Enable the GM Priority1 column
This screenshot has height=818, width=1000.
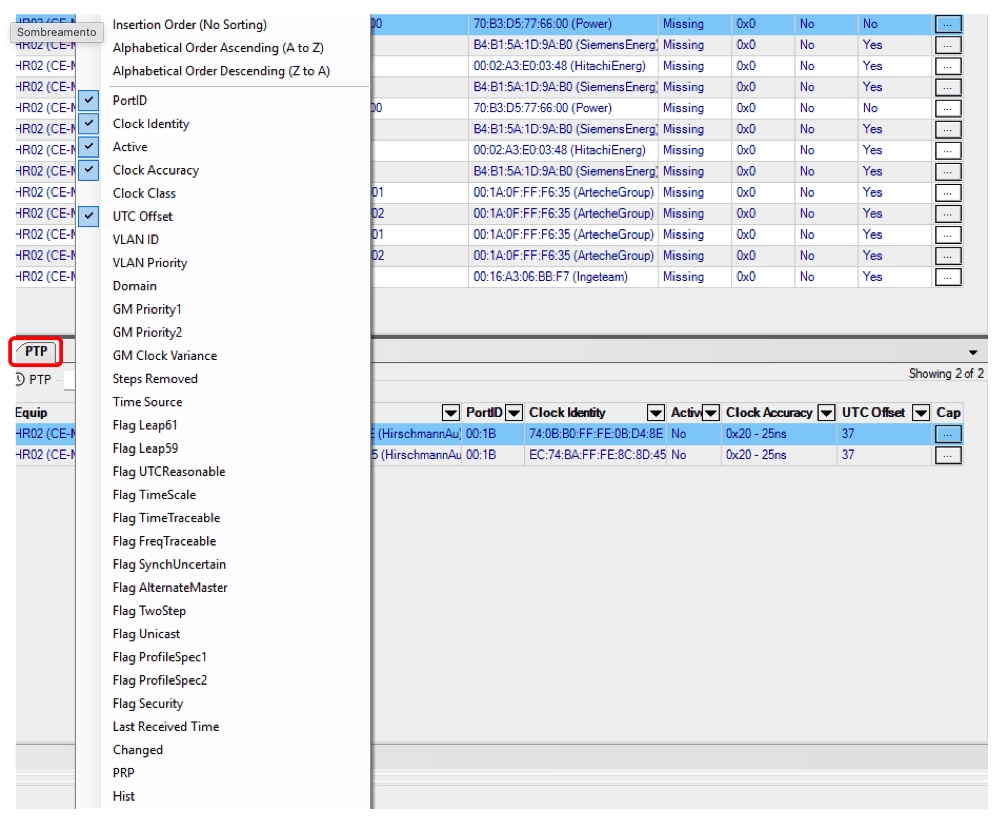[146, 309]
